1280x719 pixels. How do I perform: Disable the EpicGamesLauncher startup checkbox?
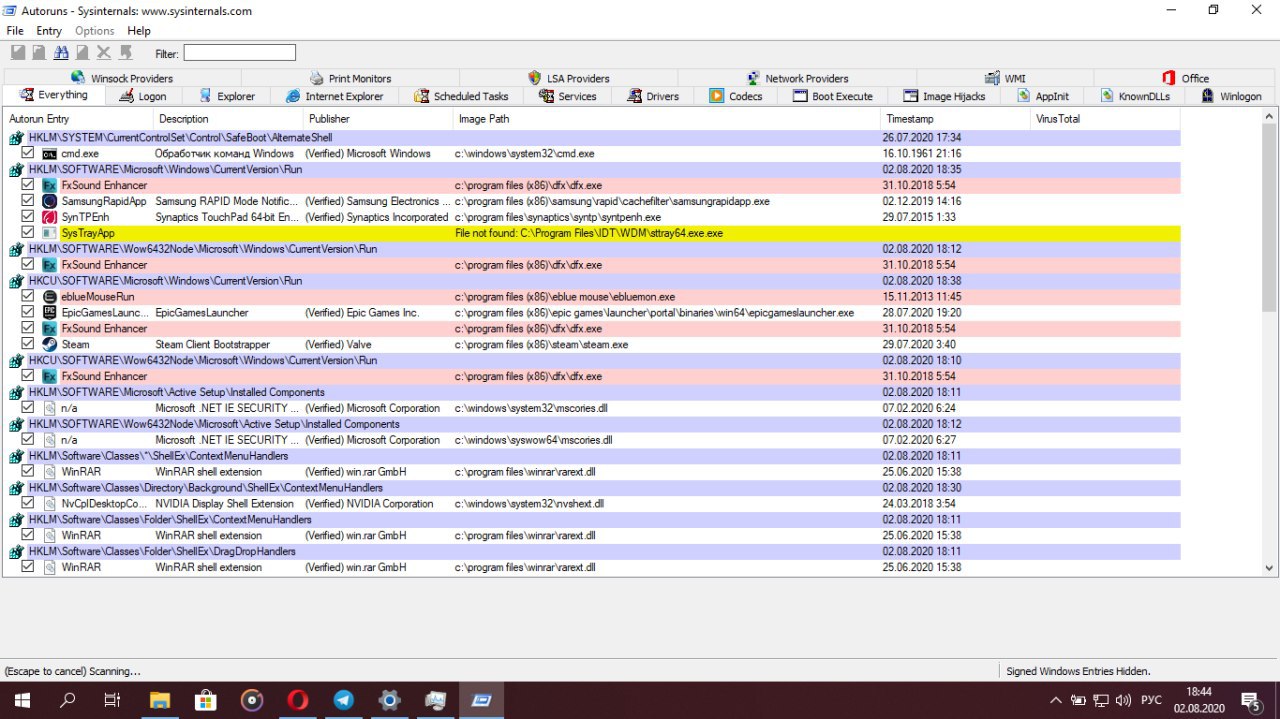coord(28,312)
